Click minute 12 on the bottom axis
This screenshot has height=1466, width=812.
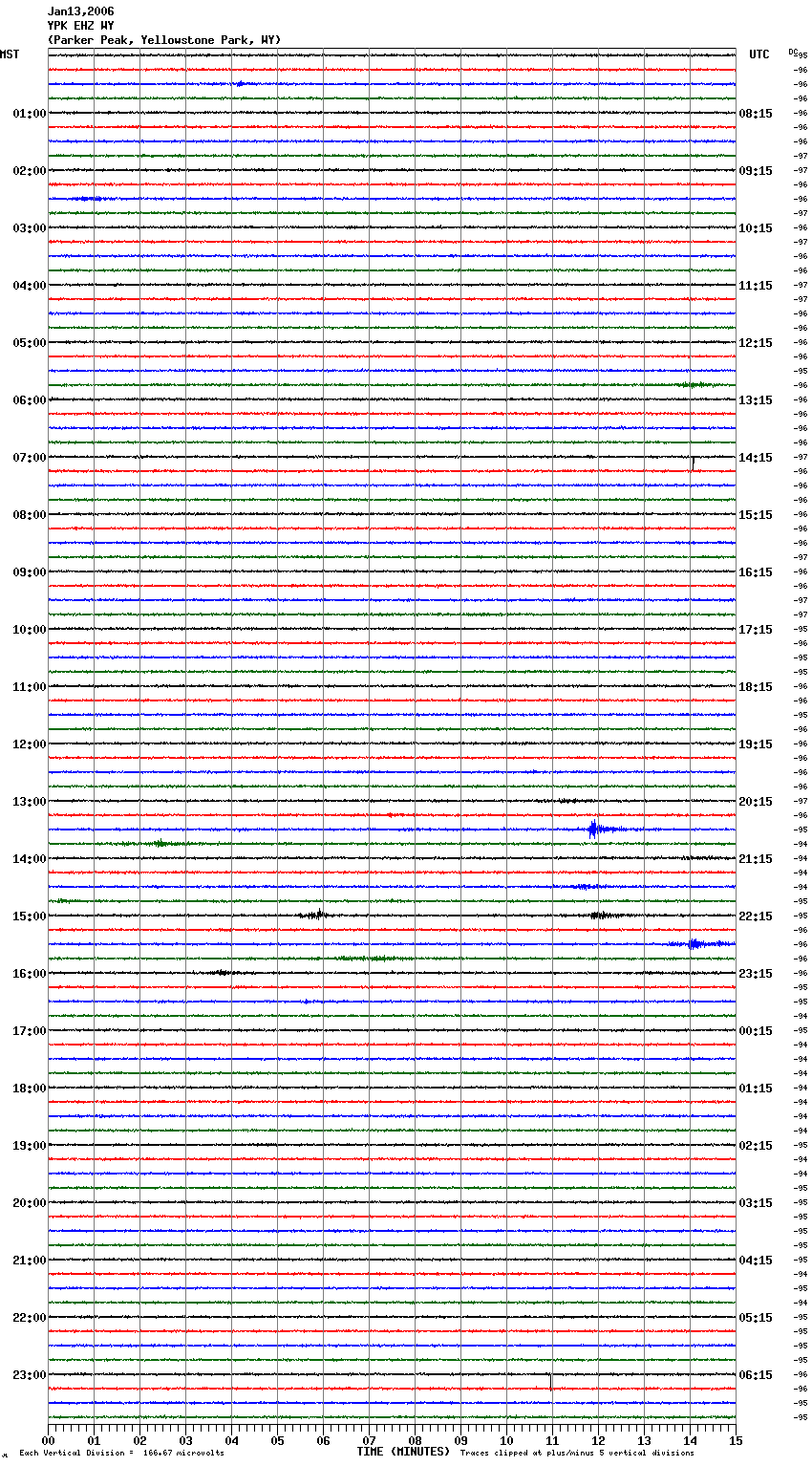coord(598,1440)
